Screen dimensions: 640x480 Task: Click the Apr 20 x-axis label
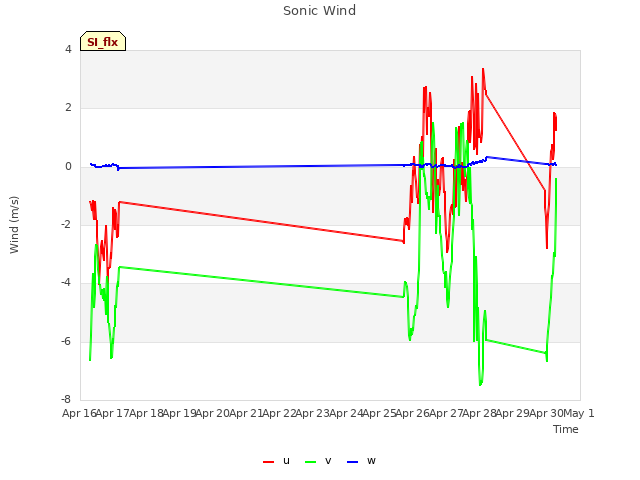(x=212, y=413)
